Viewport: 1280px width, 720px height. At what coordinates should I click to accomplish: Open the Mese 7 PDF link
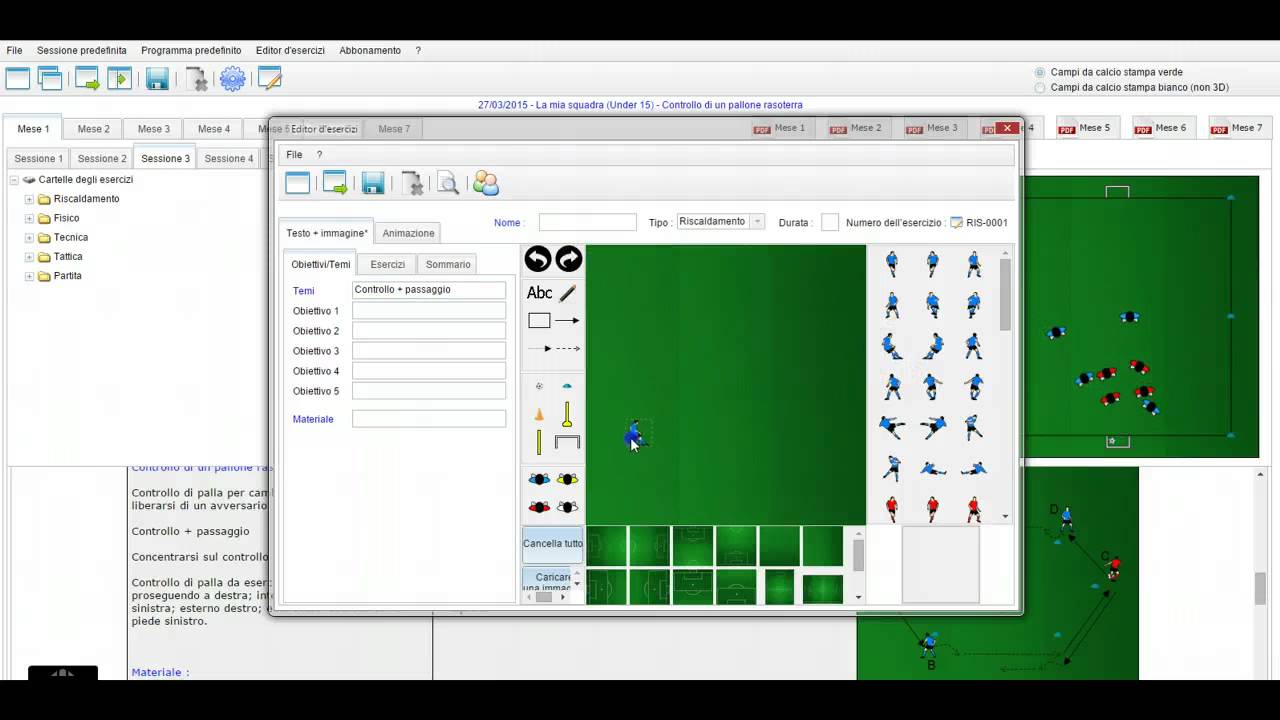point(1236,128)
